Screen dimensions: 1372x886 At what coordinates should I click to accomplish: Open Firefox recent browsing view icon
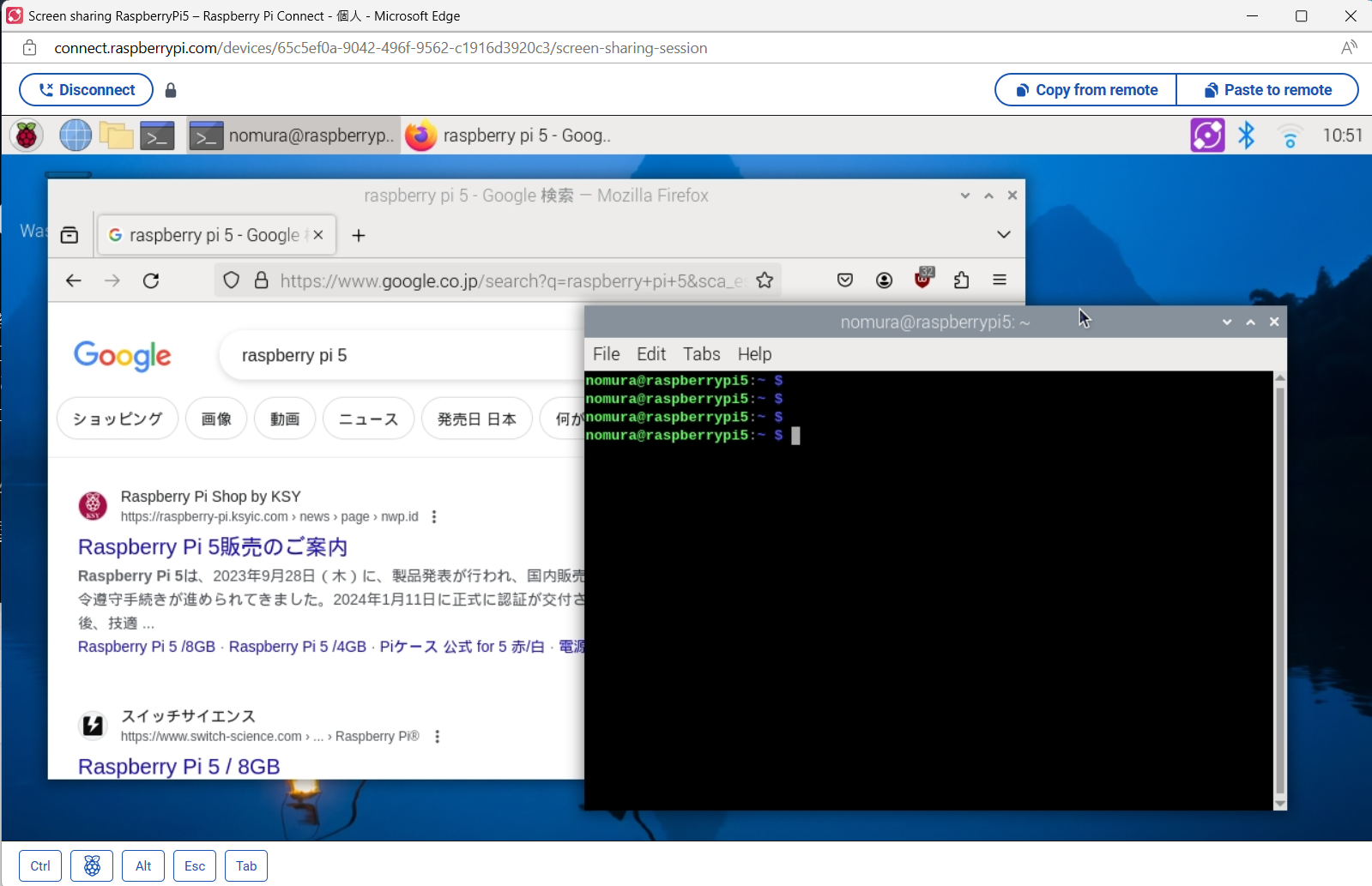[70, 235]
